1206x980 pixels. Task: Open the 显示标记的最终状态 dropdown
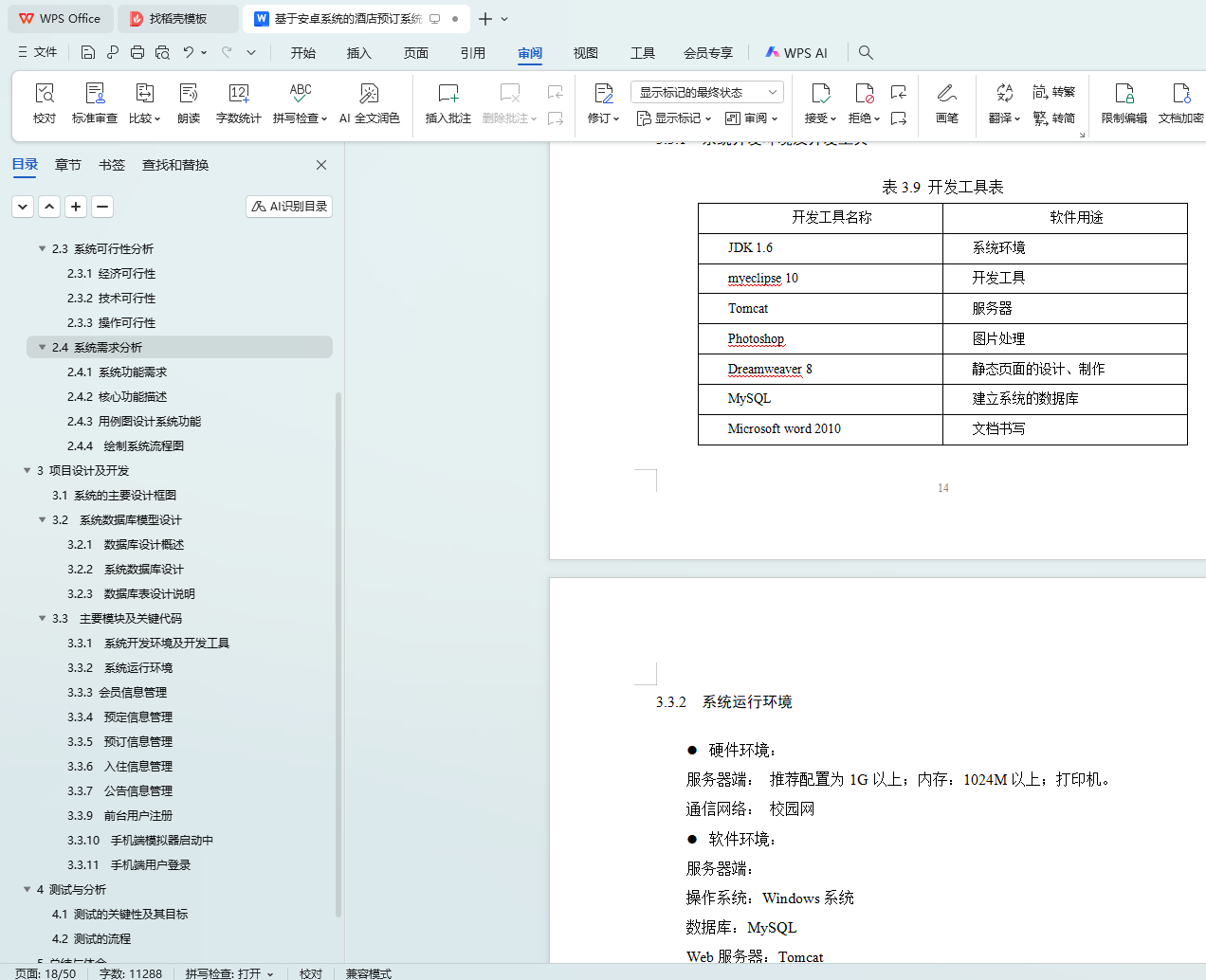[x=706, y=92]
